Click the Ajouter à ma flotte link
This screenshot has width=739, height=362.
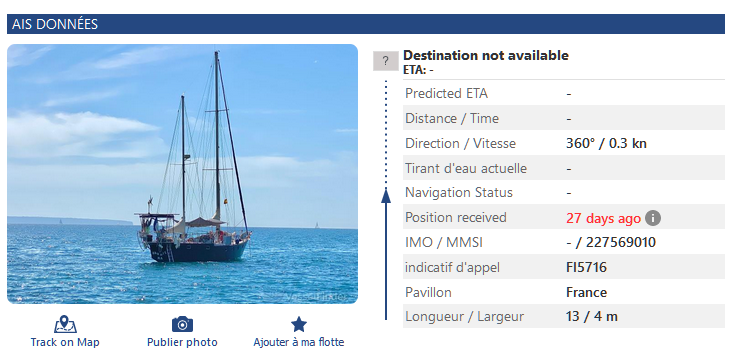click(x=299, y=342)
